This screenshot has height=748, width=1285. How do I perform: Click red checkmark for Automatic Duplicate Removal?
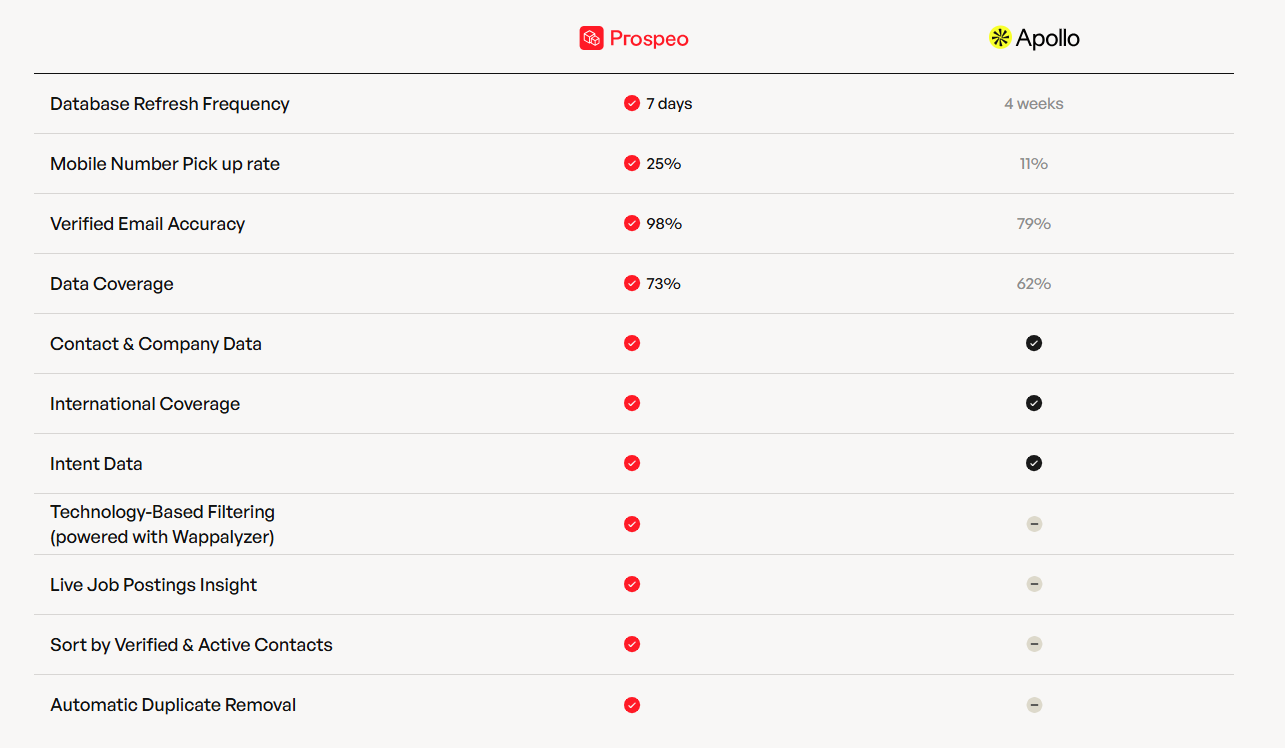point(632,705)
